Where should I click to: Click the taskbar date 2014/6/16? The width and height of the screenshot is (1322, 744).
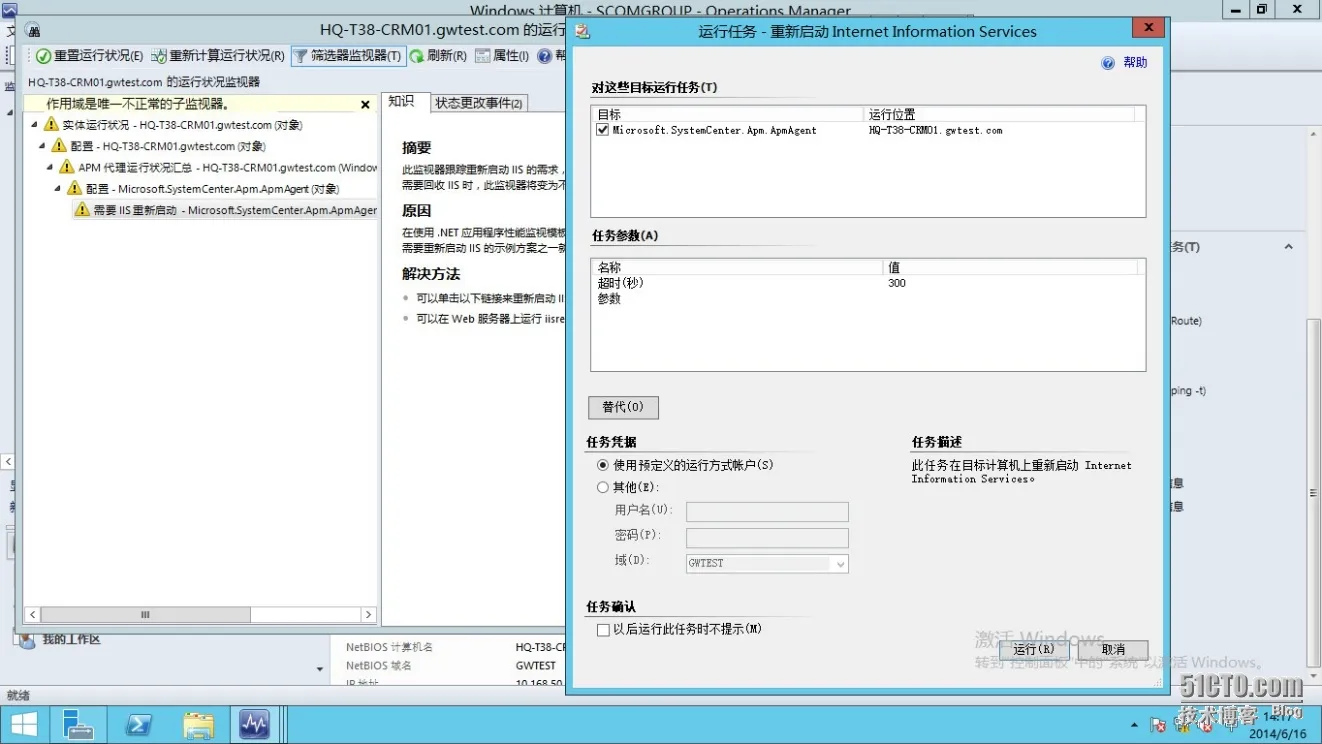[x=1278, y=734]
